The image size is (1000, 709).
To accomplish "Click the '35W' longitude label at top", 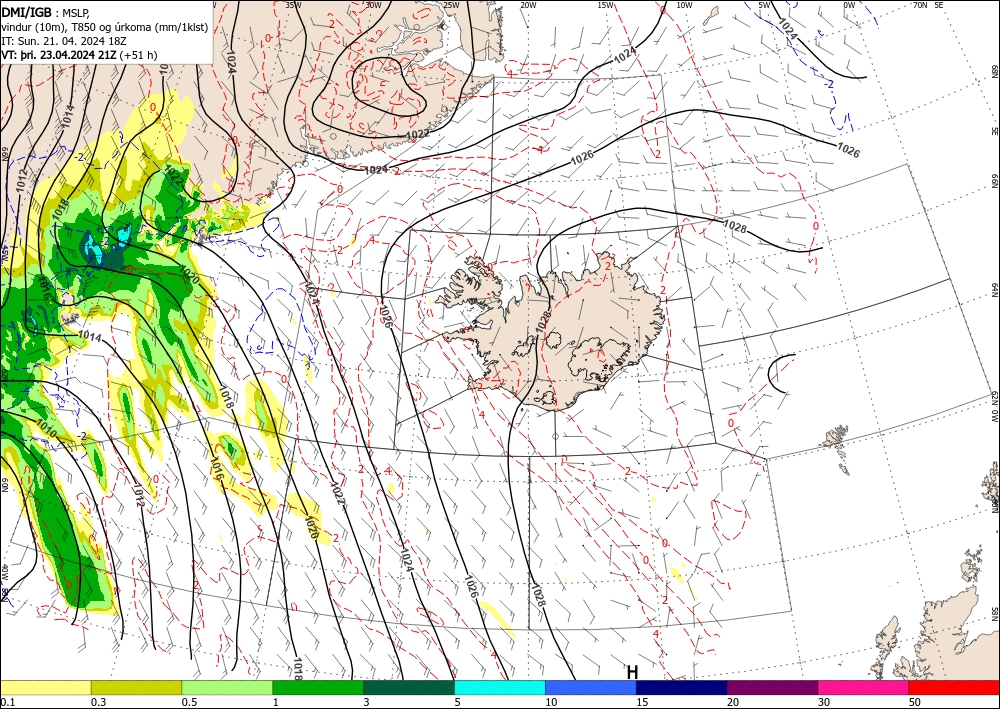I will coord(293,5).
